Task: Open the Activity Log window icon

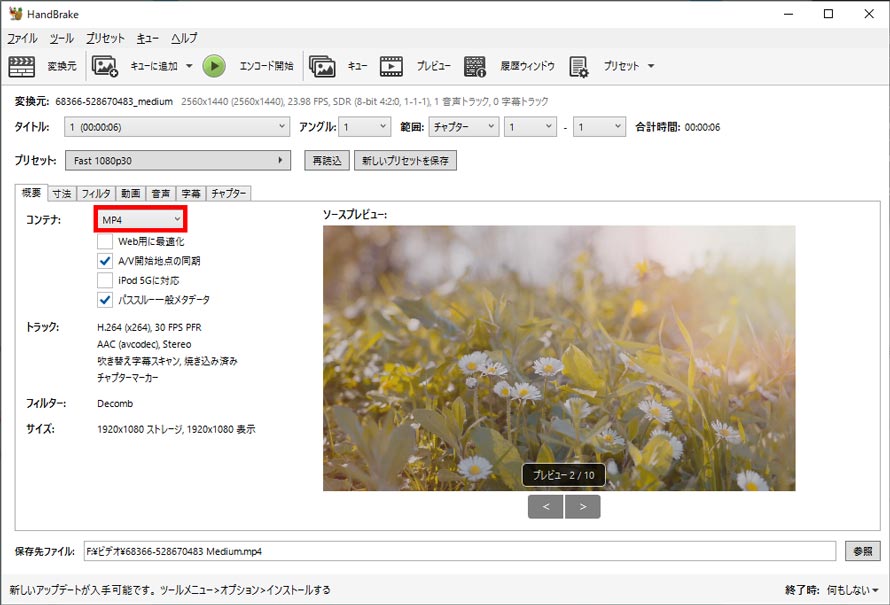Action: coord(475,66)
